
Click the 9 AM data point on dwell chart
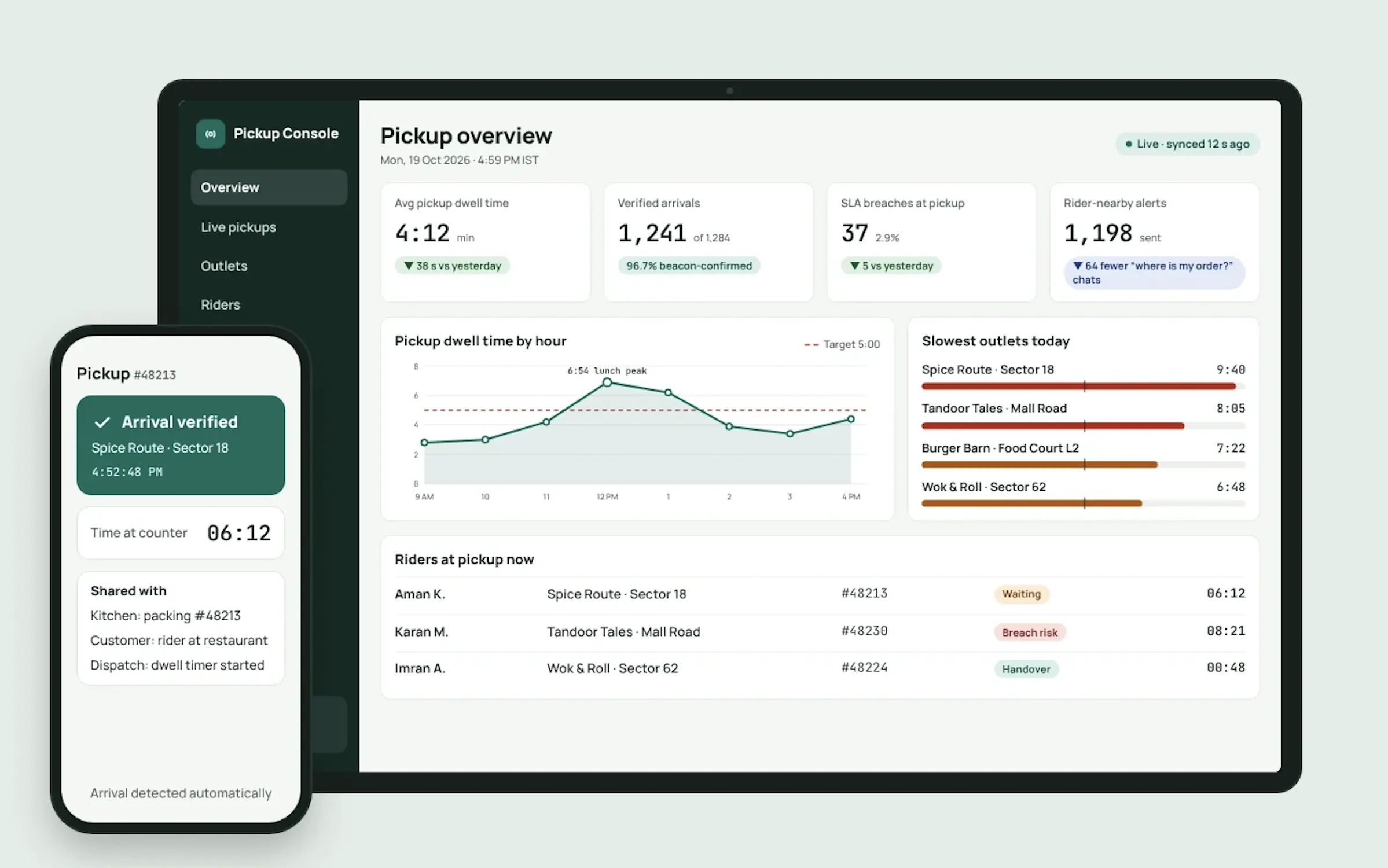coord(424,443)
